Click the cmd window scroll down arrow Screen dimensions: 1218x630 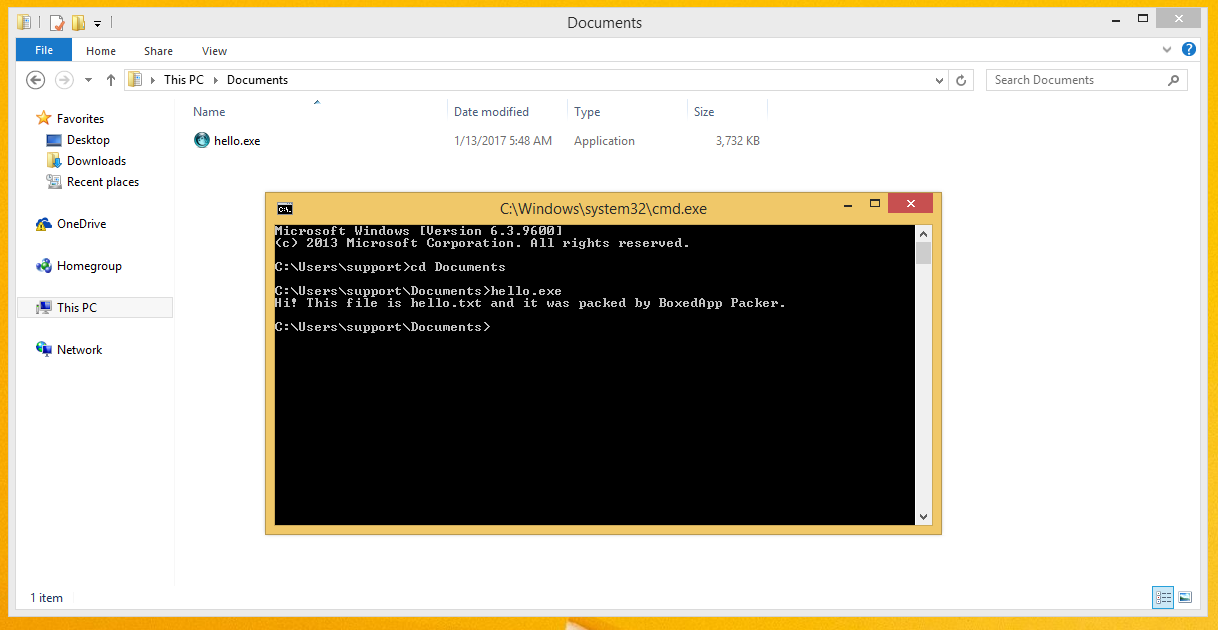pos(923,517)
